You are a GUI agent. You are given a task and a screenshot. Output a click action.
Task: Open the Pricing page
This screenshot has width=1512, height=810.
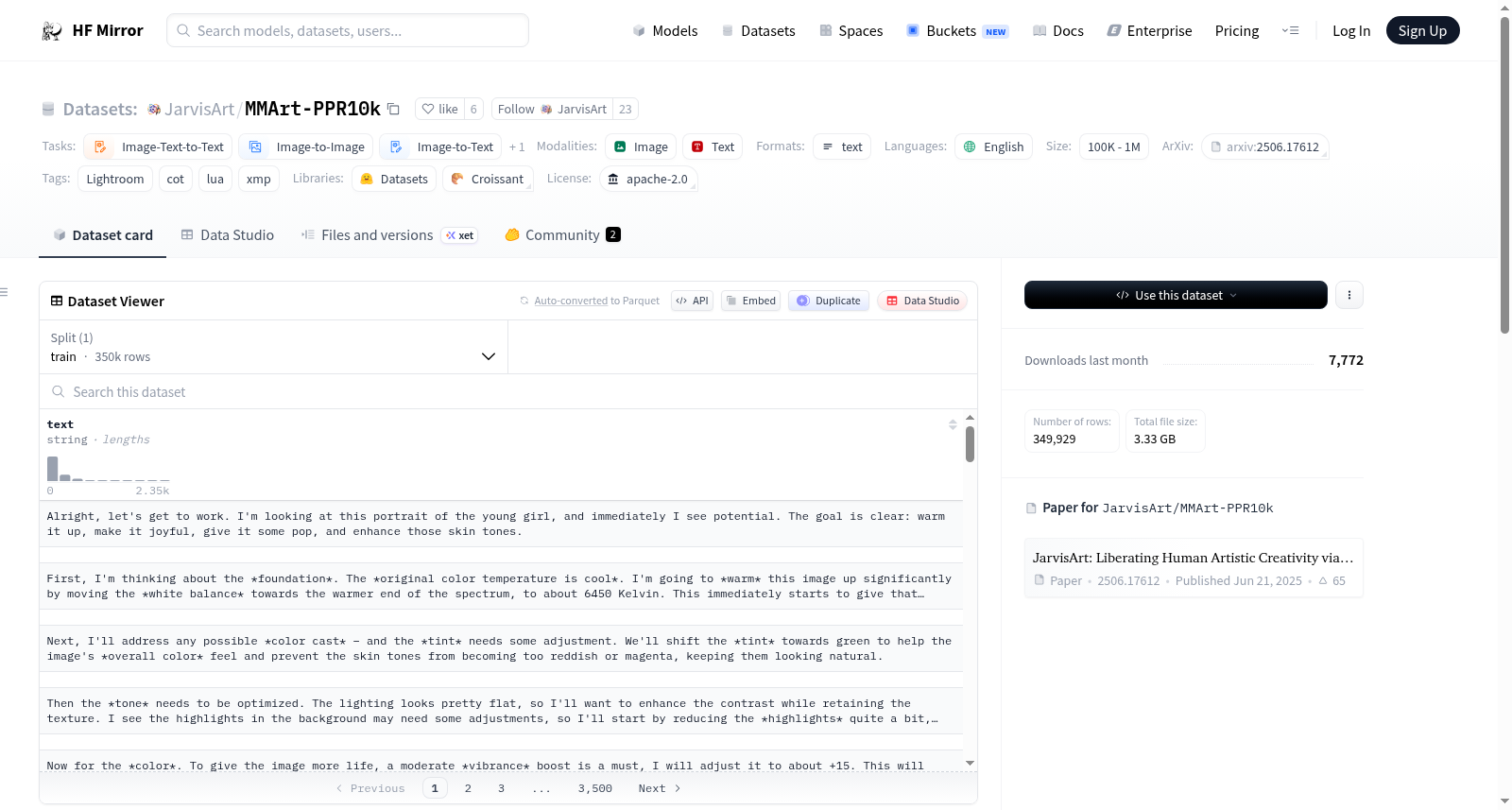[1237, 31]
